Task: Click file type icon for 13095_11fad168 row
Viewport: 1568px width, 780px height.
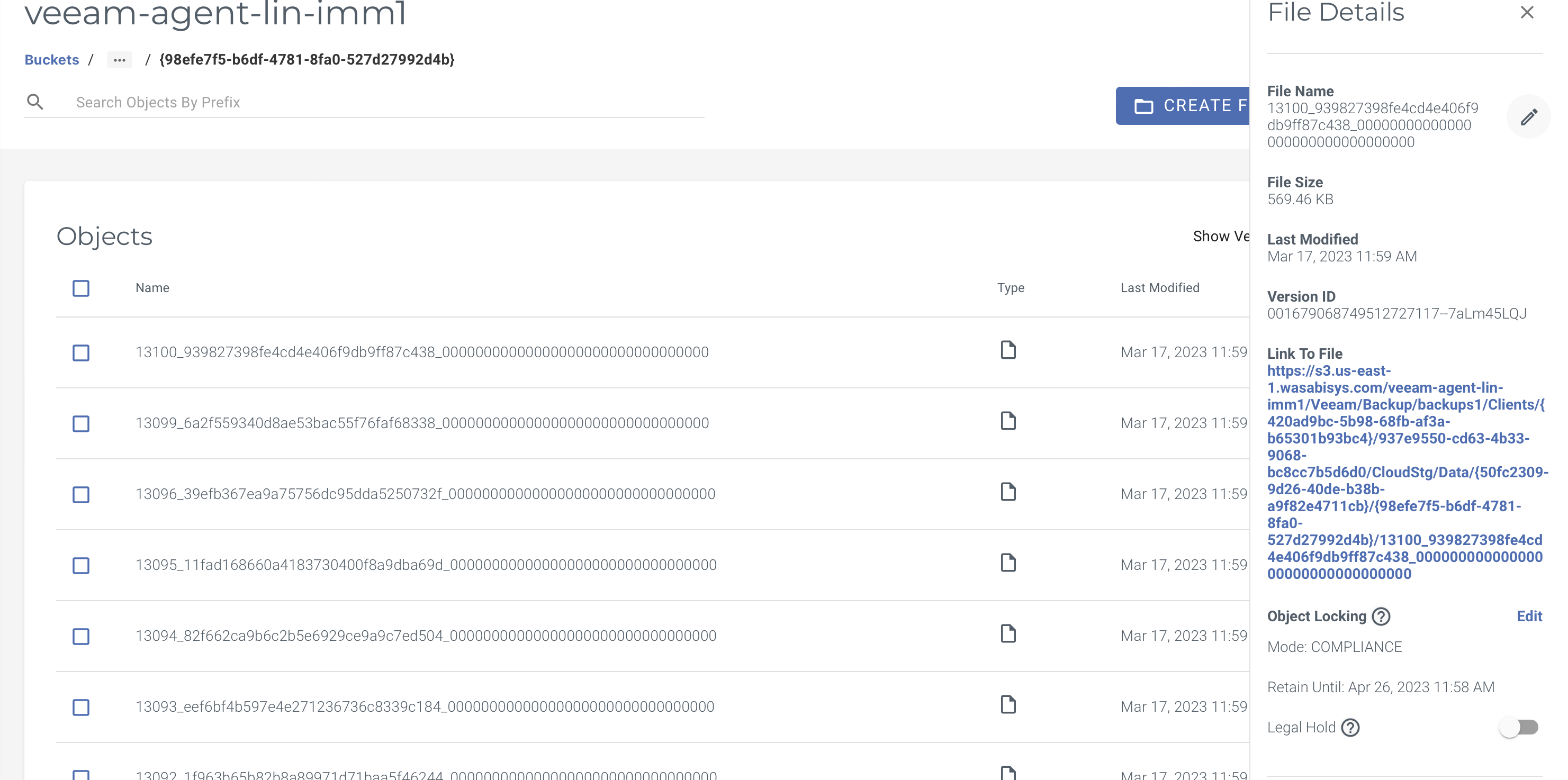Action: pyautogui.click(x=1008, y=563)
